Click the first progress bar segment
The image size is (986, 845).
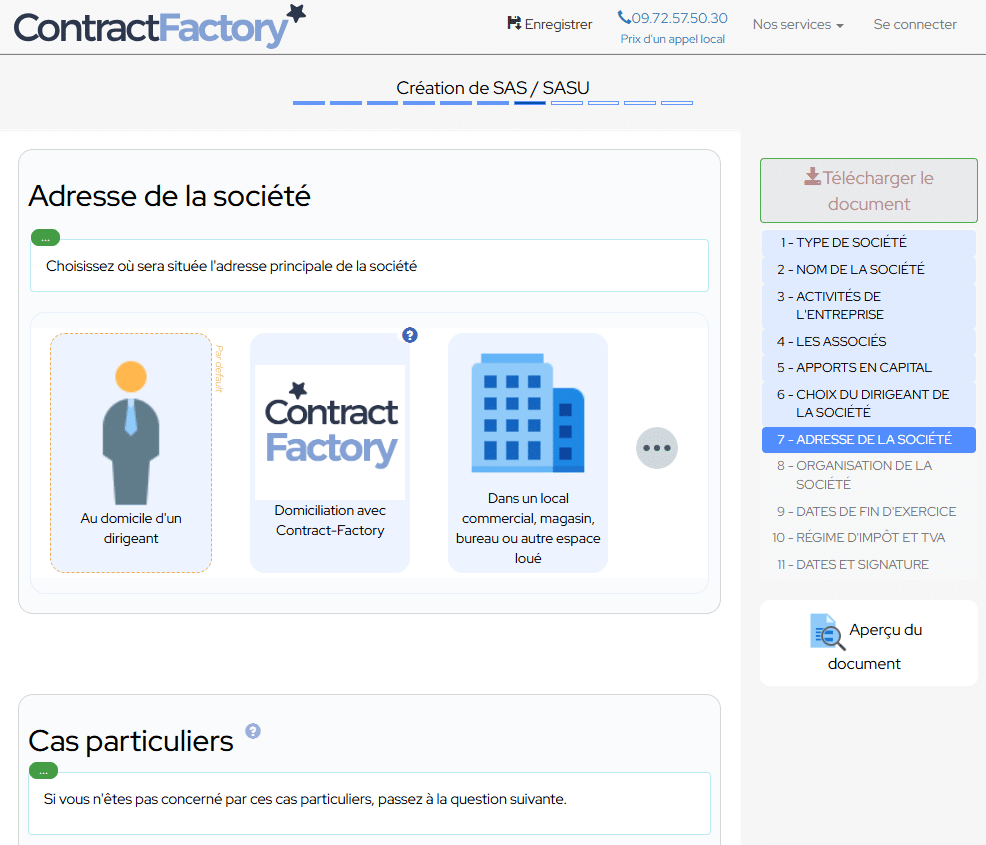click(308, 102)
